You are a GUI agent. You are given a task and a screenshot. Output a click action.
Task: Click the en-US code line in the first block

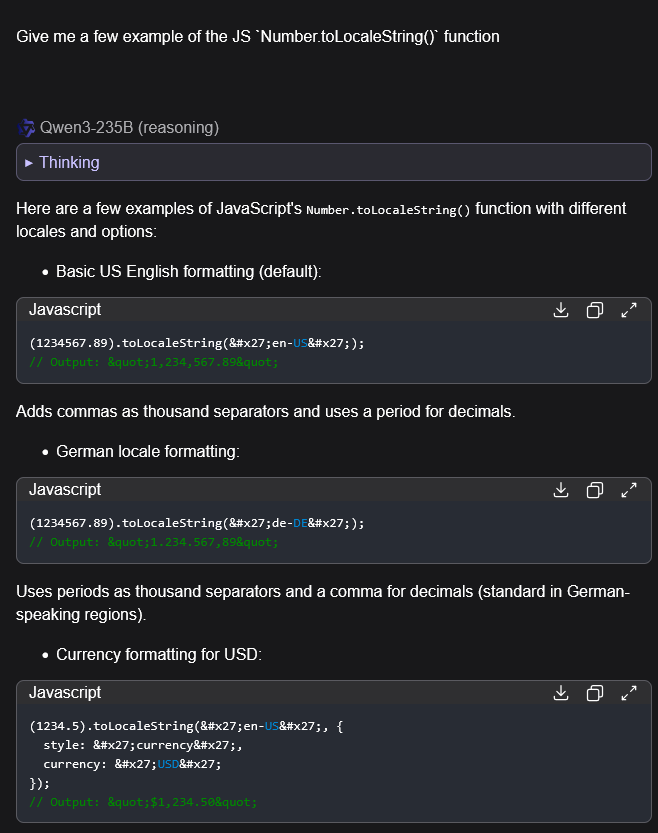197,343
